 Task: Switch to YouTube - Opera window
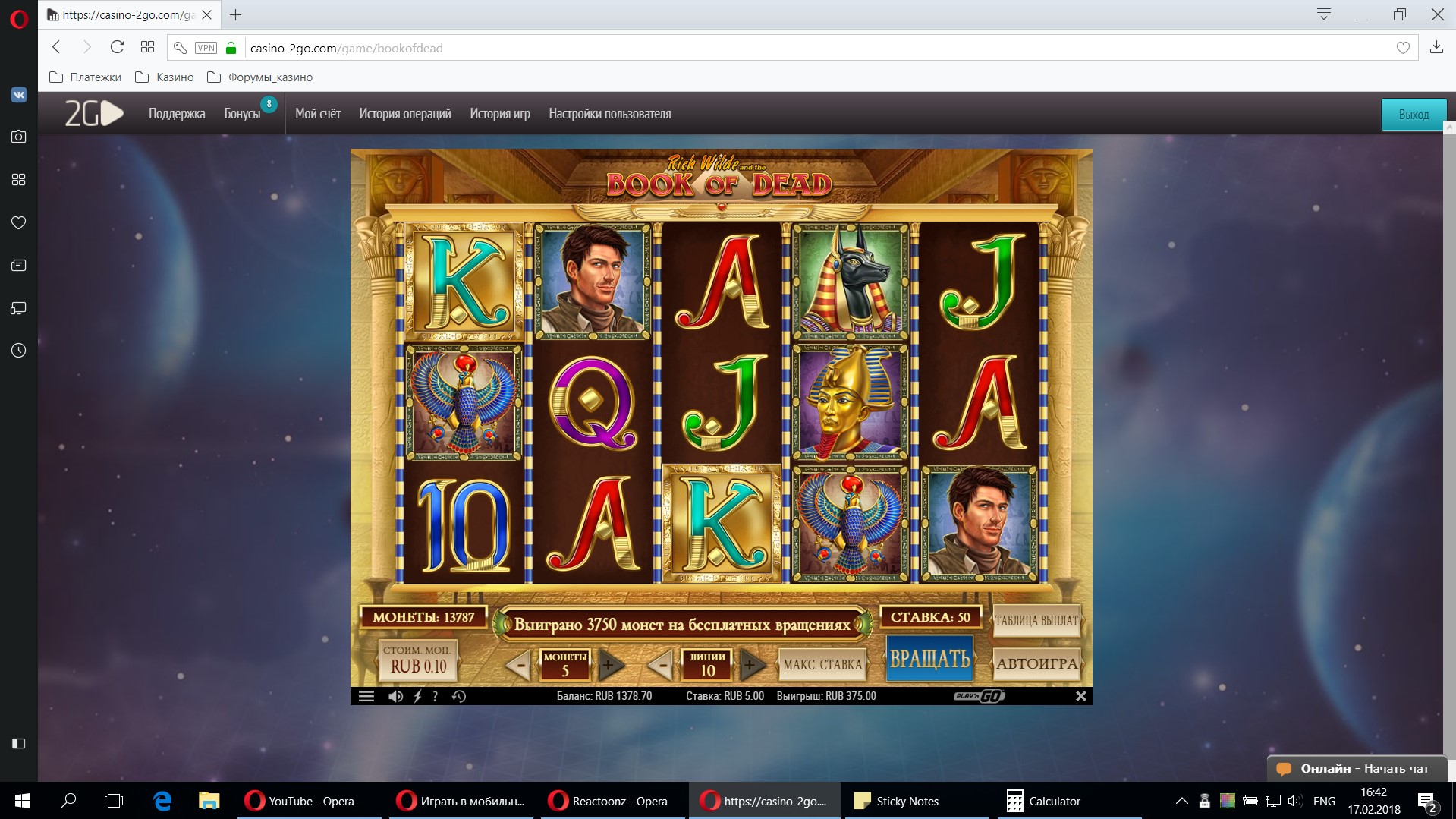tap(310, 801)
